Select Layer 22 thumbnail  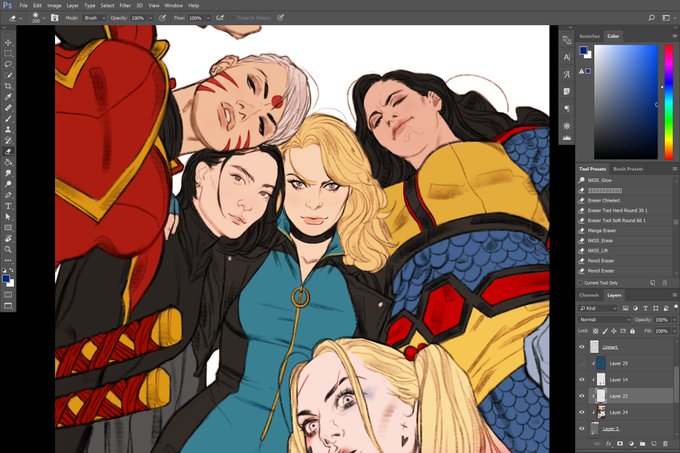click(x=601, y=396)
